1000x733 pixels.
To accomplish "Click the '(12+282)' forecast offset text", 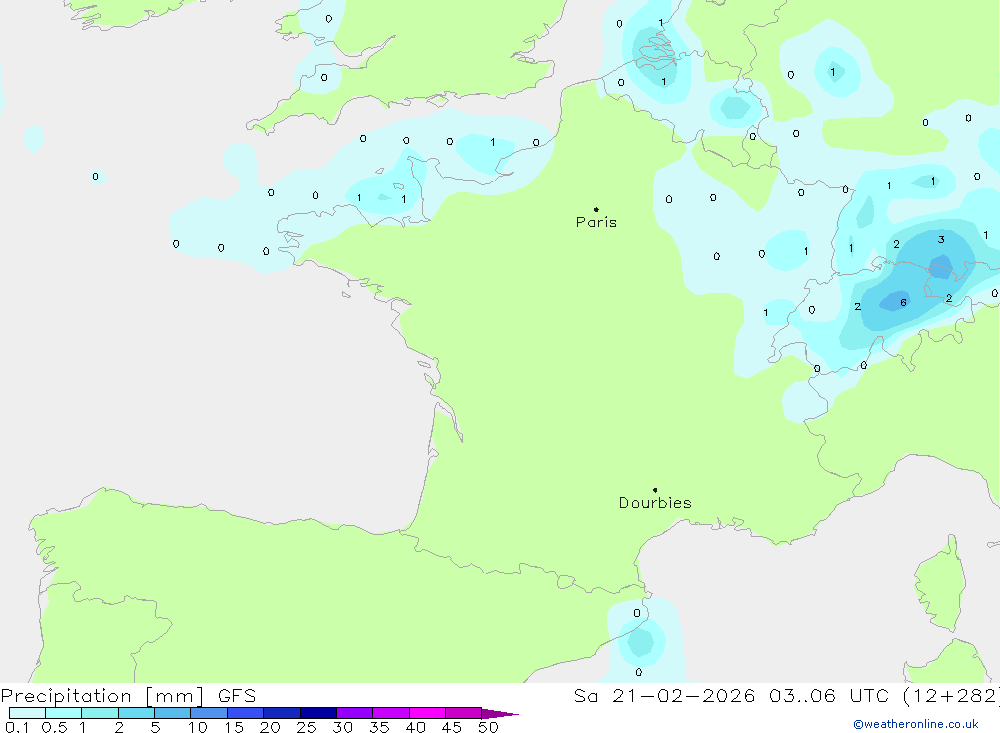I will click(951, 695).
